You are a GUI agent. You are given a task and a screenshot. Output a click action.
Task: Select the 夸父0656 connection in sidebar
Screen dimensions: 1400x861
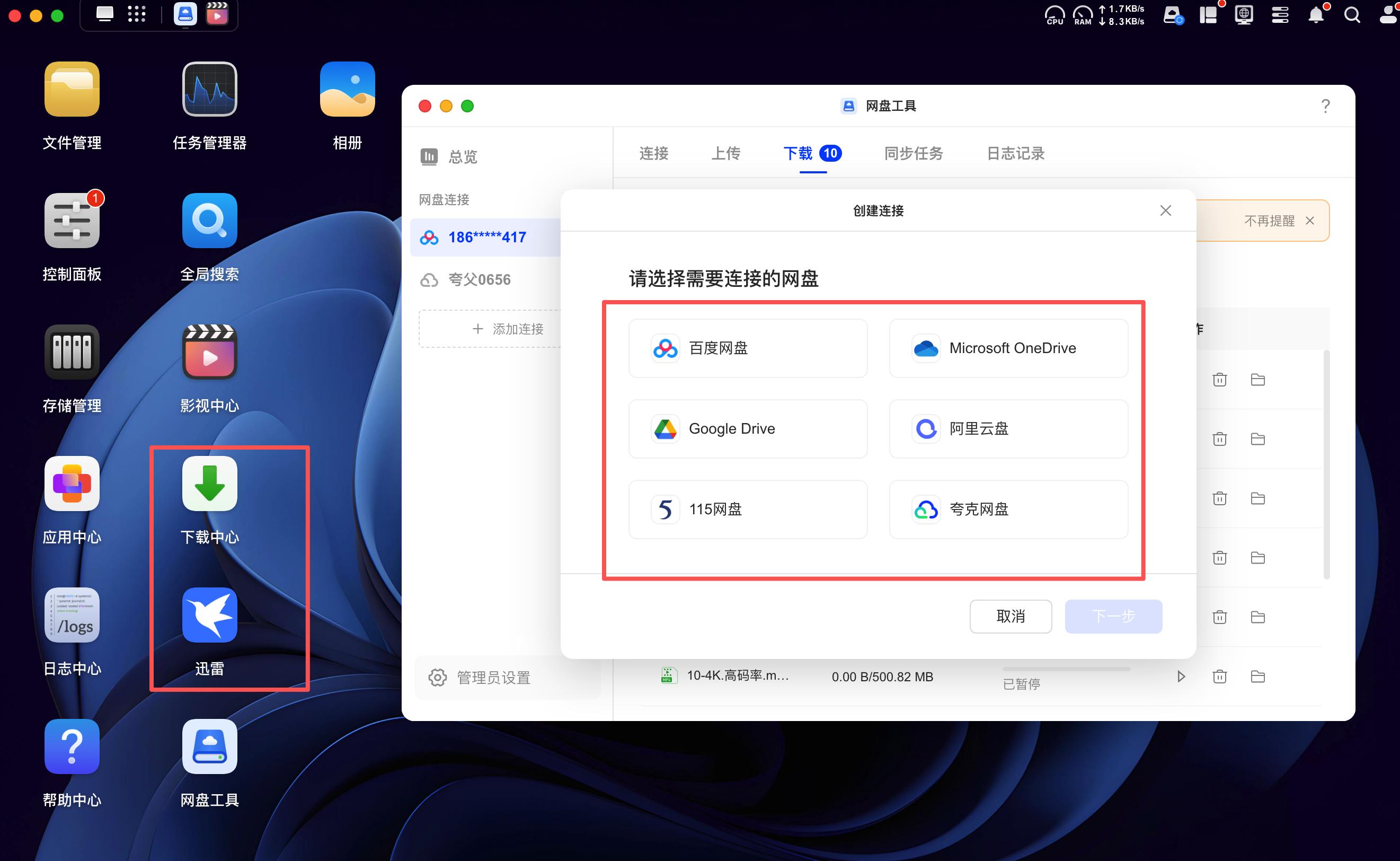pos(479,279)
